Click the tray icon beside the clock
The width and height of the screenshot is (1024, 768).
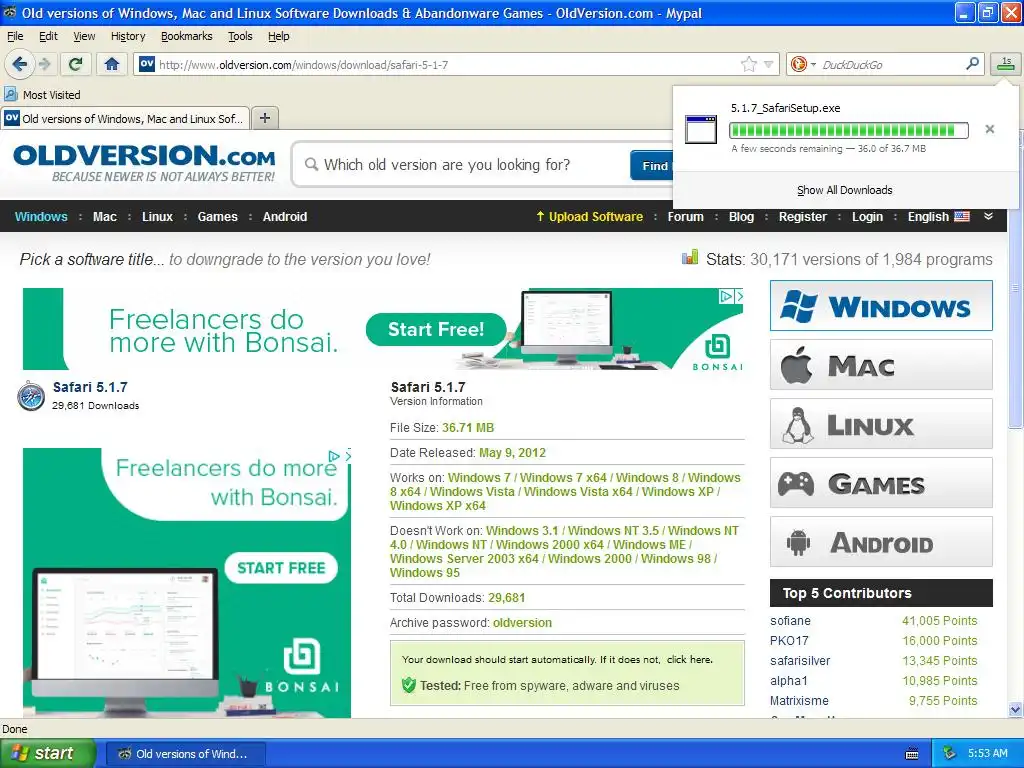pyautogui.click(x=950, y=753)
